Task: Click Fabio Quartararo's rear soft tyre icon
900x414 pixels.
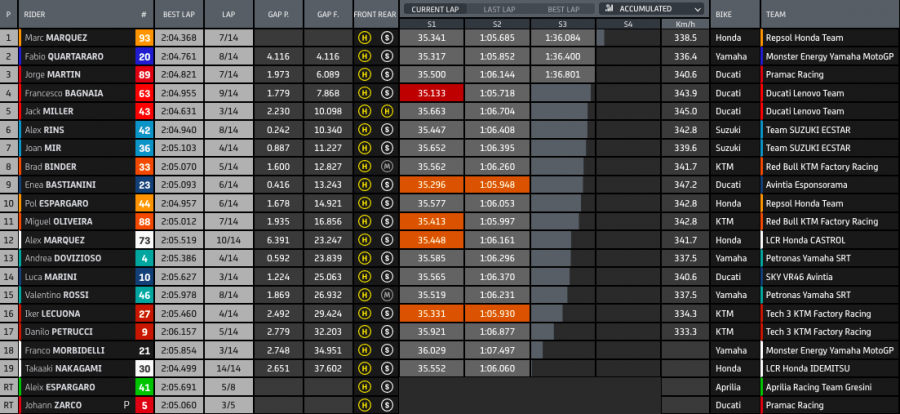Action: click(386, 57)
